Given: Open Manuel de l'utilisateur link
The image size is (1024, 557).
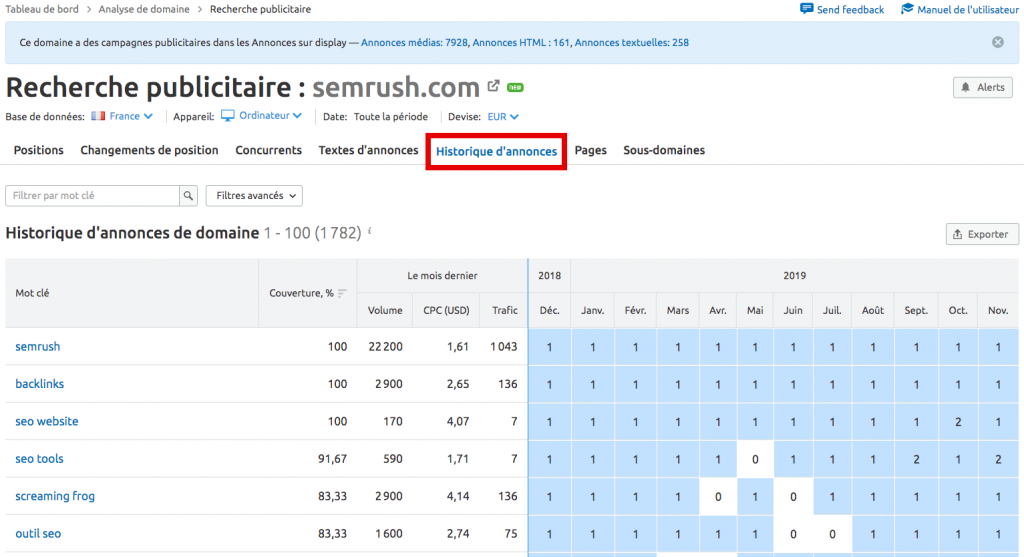Looking at the screenshot, I should pyautogui.click(x=968, y=10).
